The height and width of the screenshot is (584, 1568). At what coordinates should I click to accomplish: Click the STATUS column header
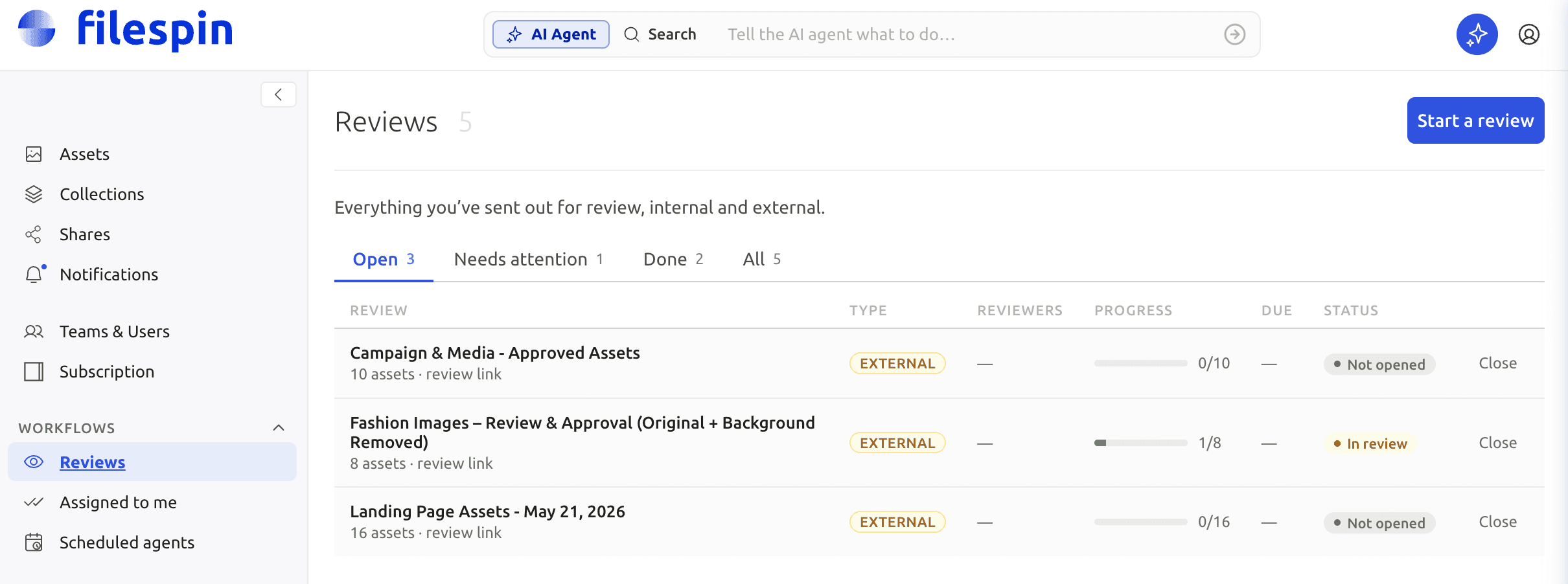pyautogui.click(x=1351, y=311)
